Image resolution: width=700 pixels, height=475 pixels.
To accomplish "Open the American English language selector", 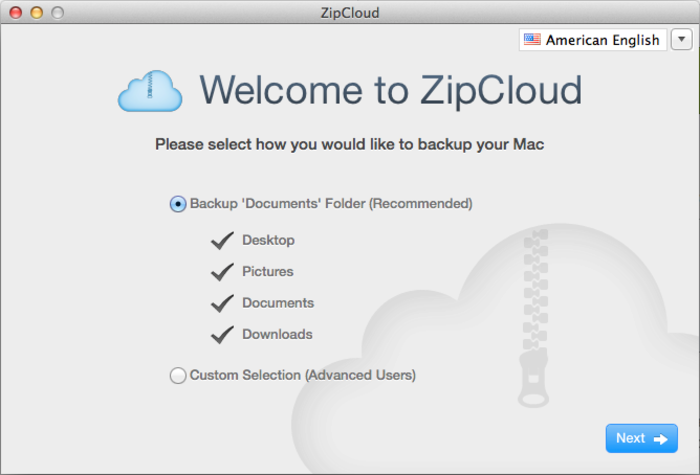I will click(593, 40).
